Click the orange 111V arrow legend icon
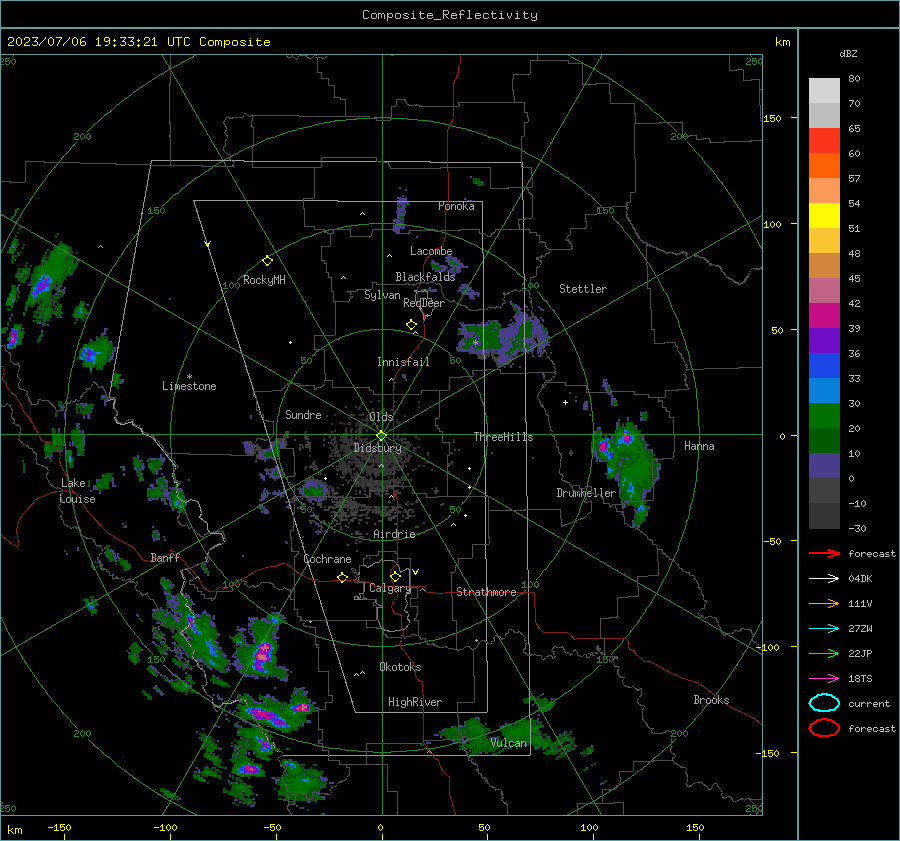 824,603
